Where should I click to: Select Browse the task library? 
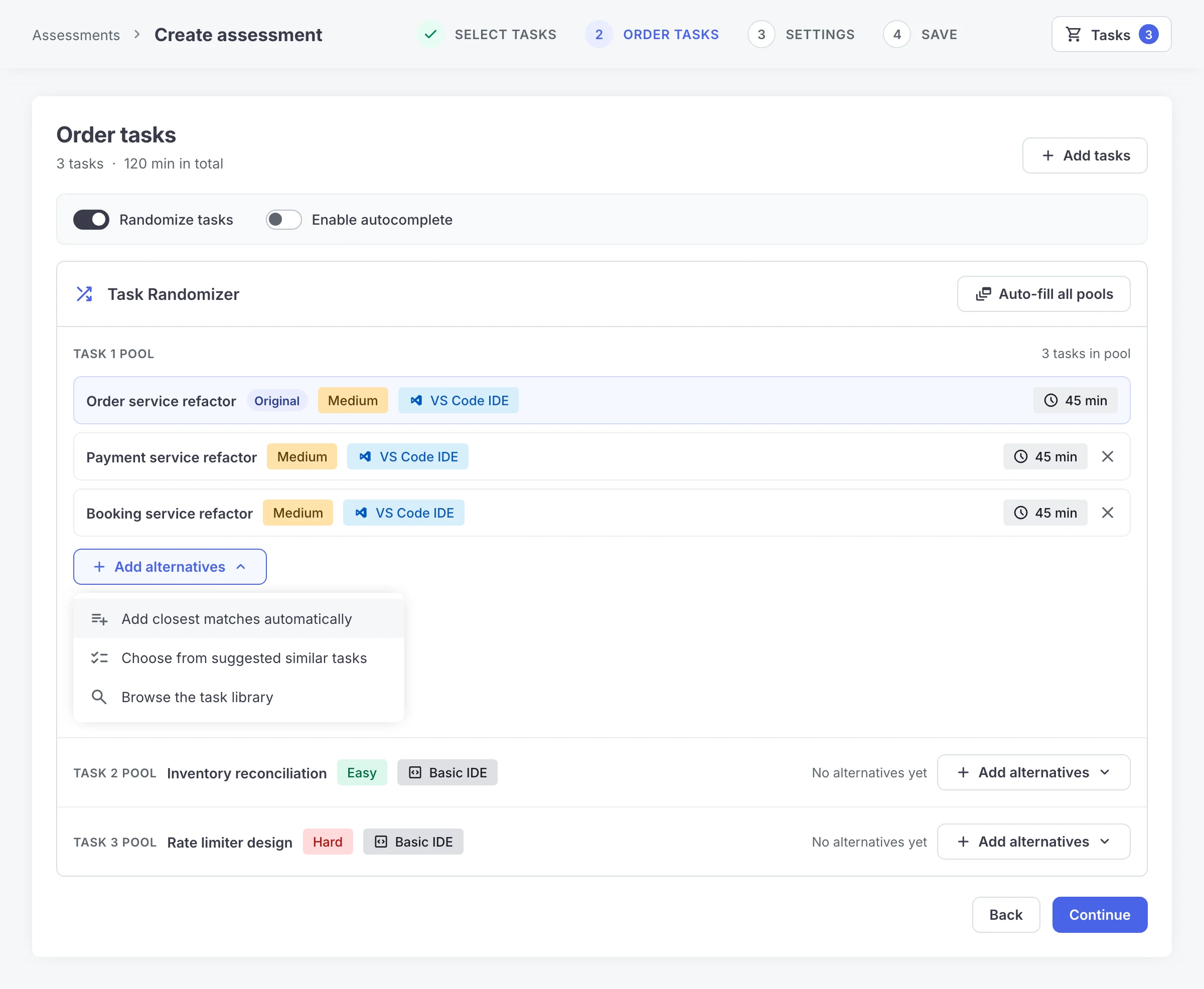tap(239, 697)
